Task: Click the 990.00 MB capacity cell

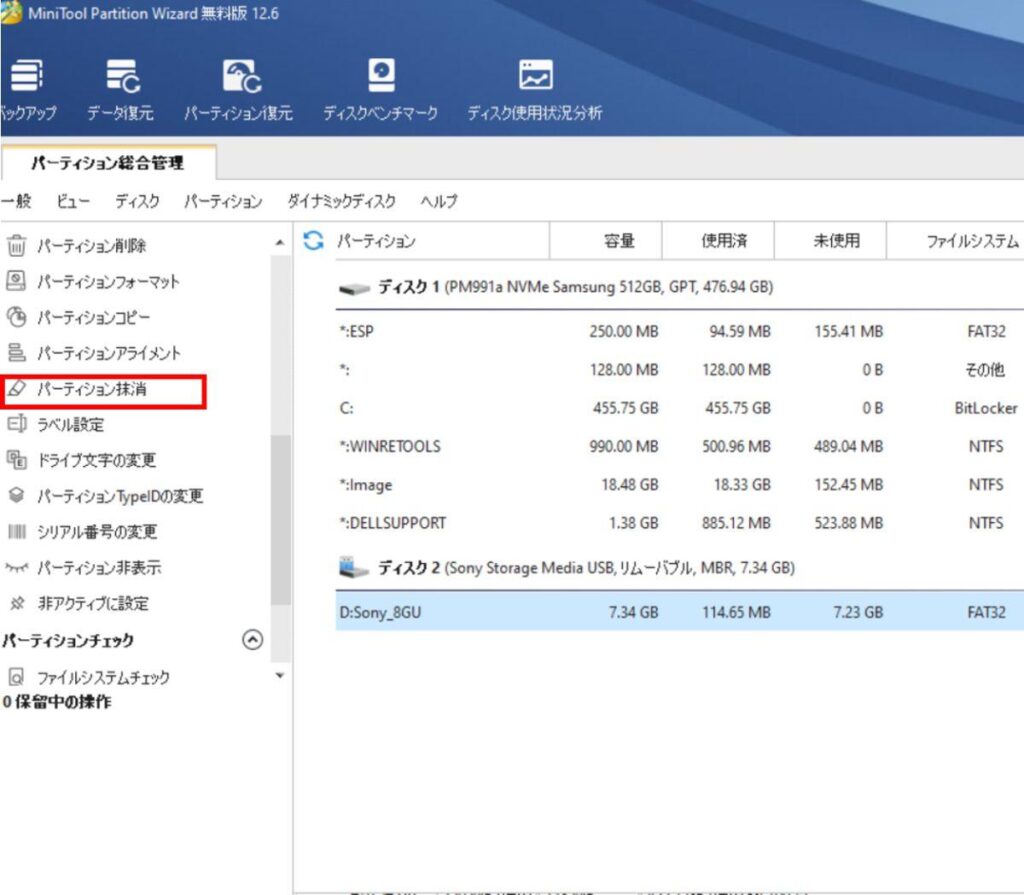Action: (x=624, y=446)
